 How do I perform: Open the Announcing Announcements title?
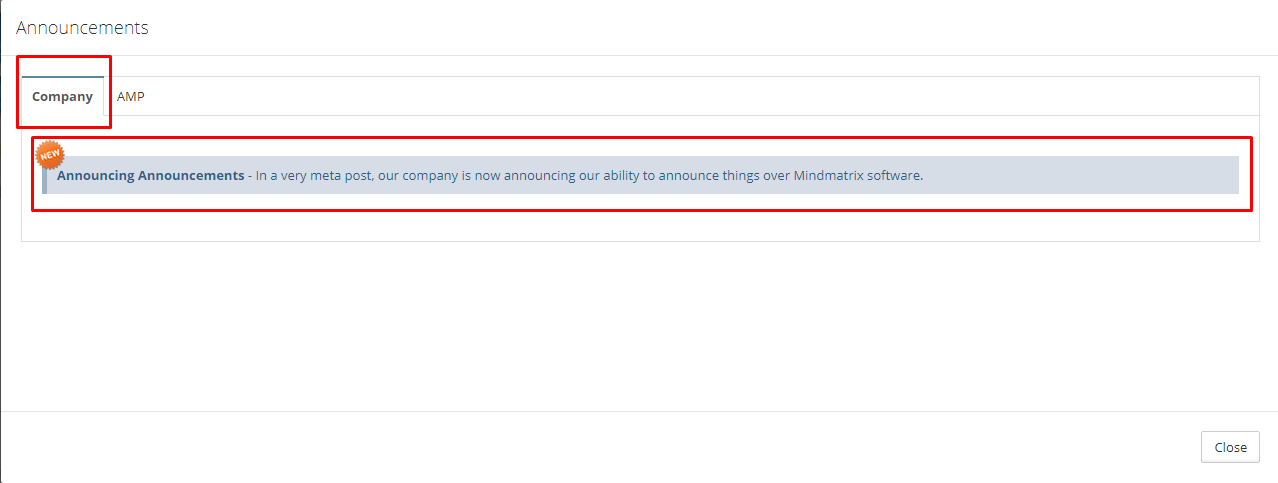point(150,175)
